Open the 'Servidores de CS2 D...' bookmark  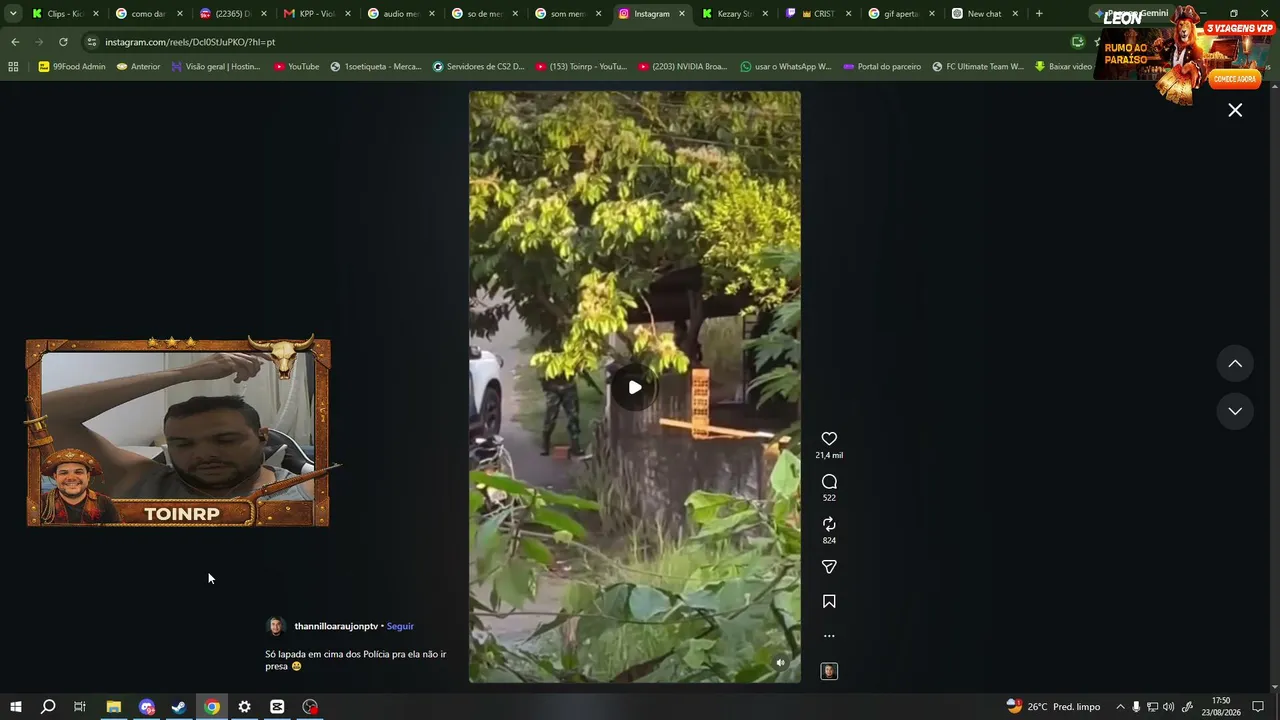coord(478,67)
